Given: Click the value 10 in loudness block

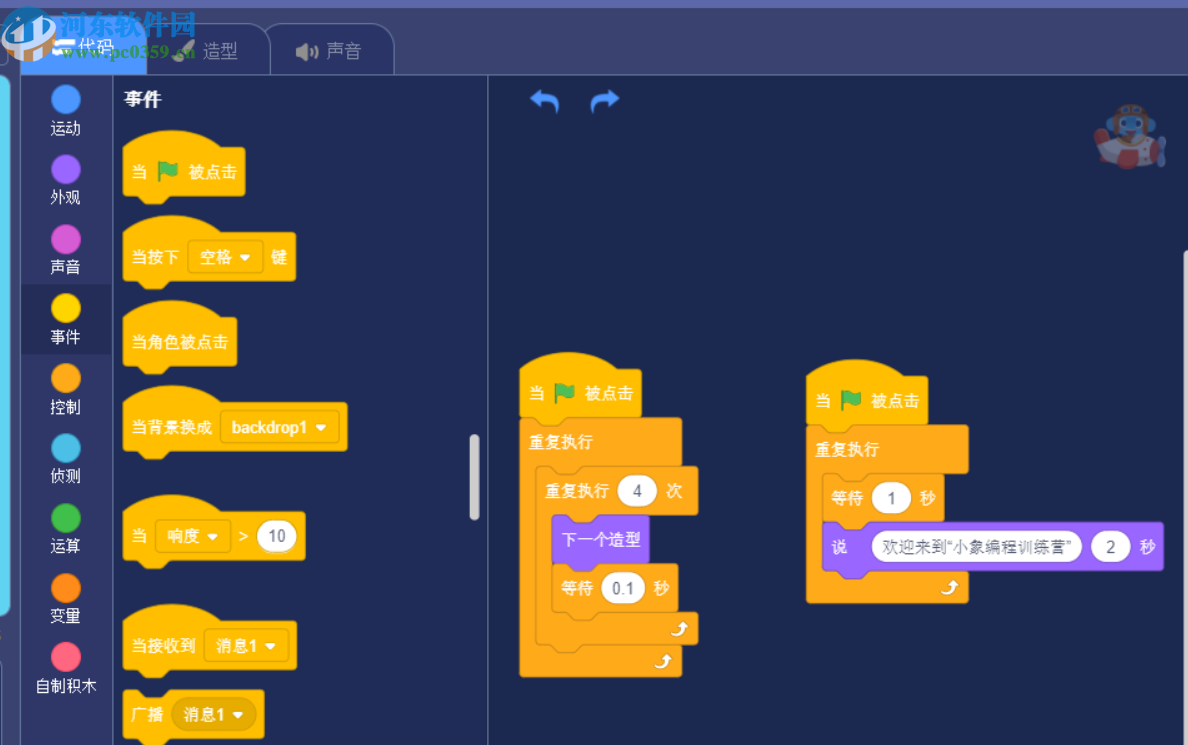Looking at the screenshot, I should 277,537.
